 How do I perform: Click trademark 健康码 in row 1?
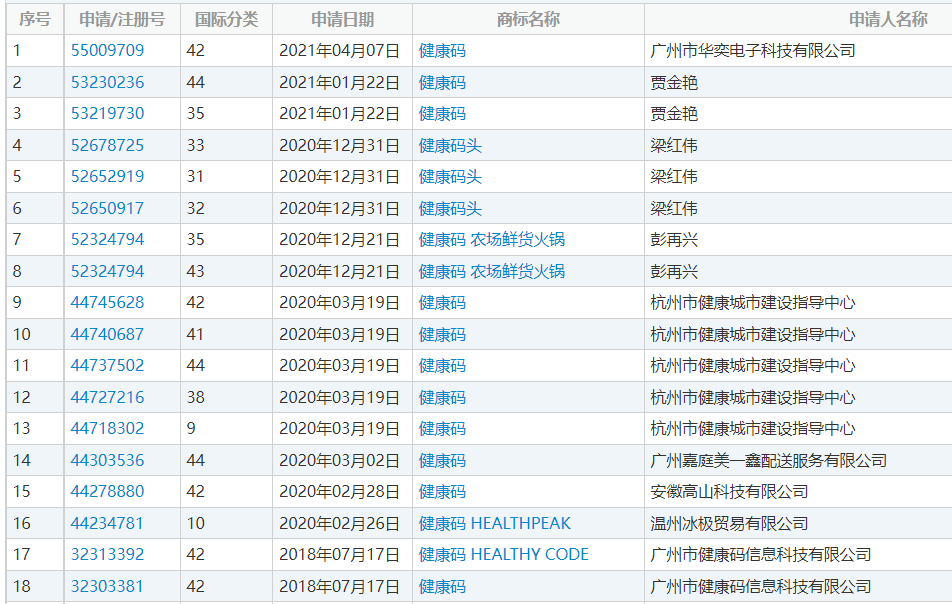point(443,50)
